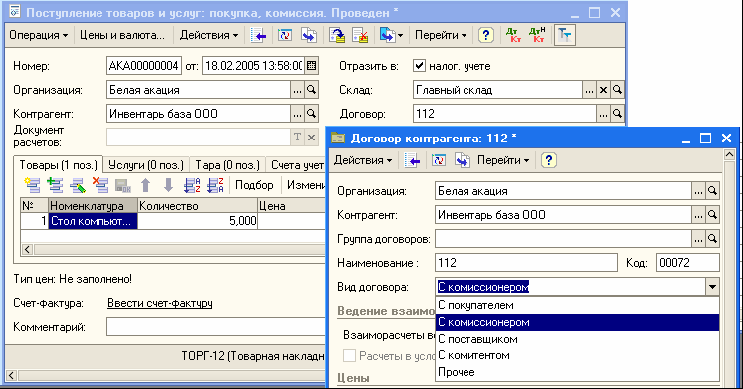743x389 pixels.
Task: Click add row icon in goods table toolbar
Action: tap(32, 185)
